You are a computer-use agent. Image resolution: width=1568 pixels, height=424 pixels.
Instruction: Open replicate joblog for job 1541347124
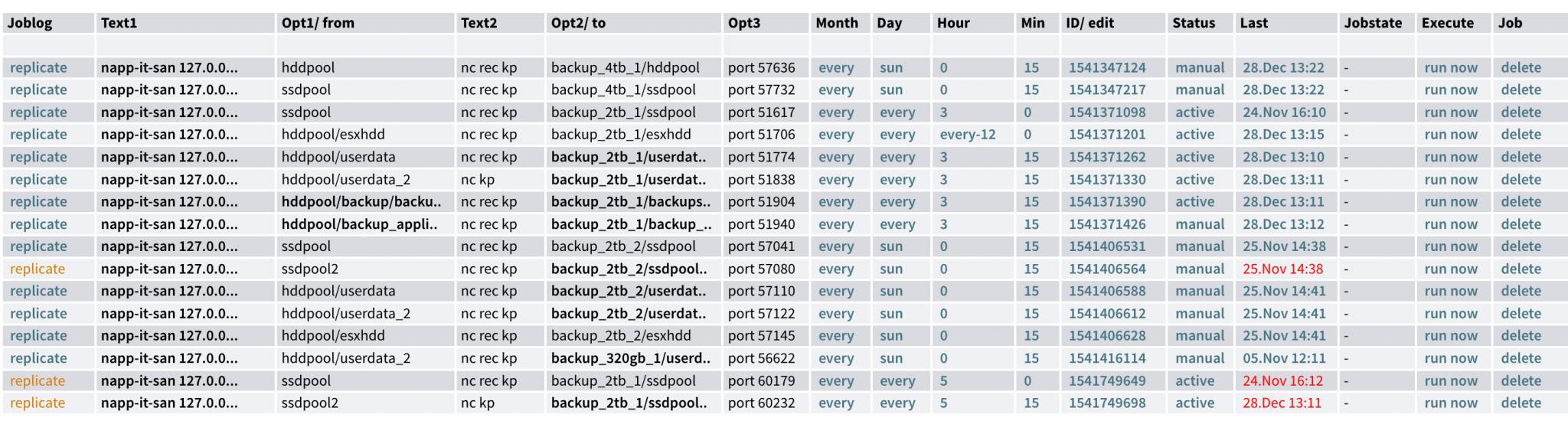click(38, 67)
